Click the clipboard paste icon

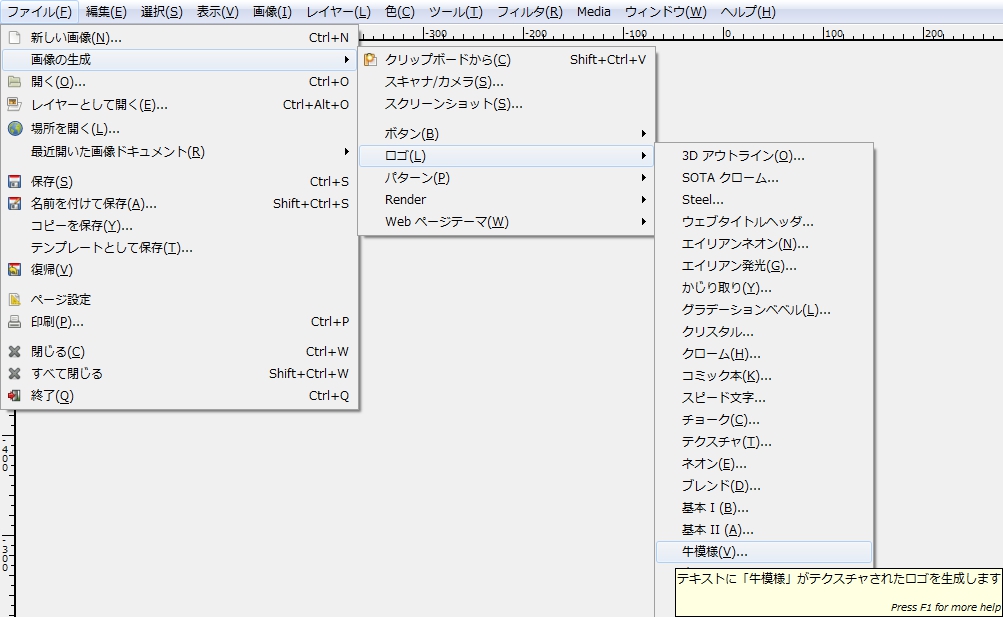coord(370,59)
